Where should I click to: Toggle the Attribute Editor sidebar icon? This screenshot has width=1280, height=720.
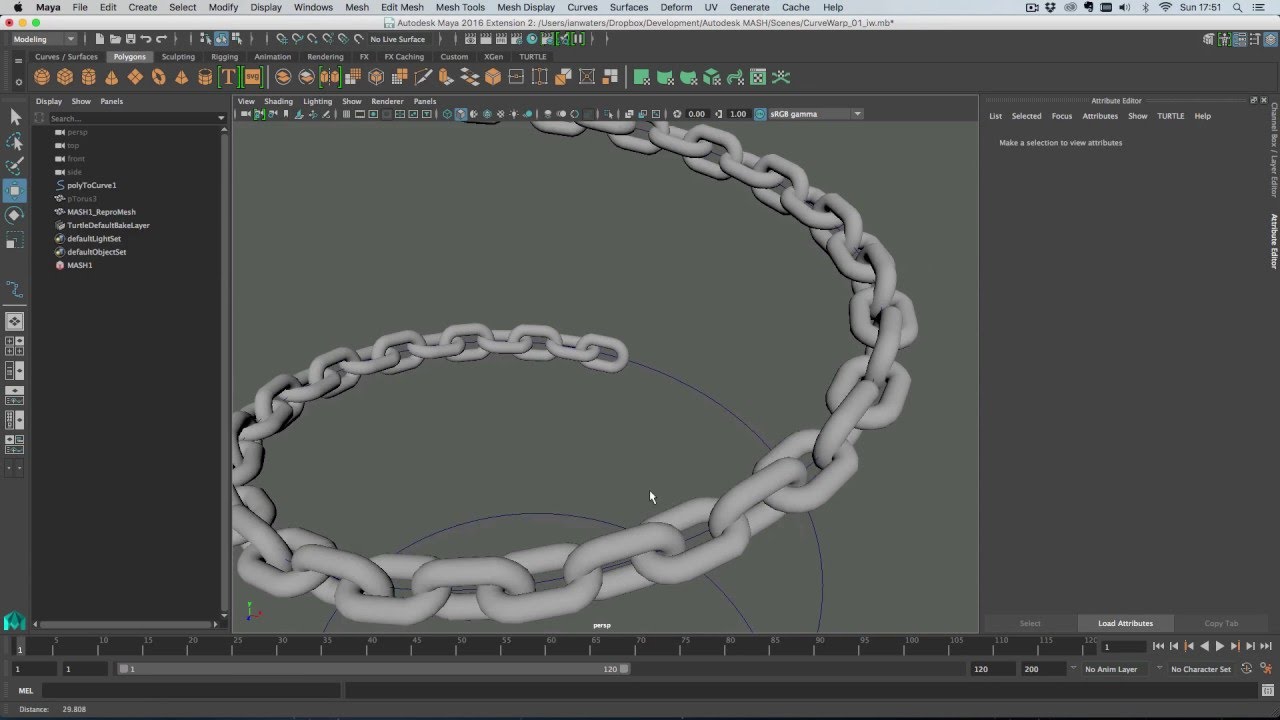pyautogui.click(x=1239, y=39)
